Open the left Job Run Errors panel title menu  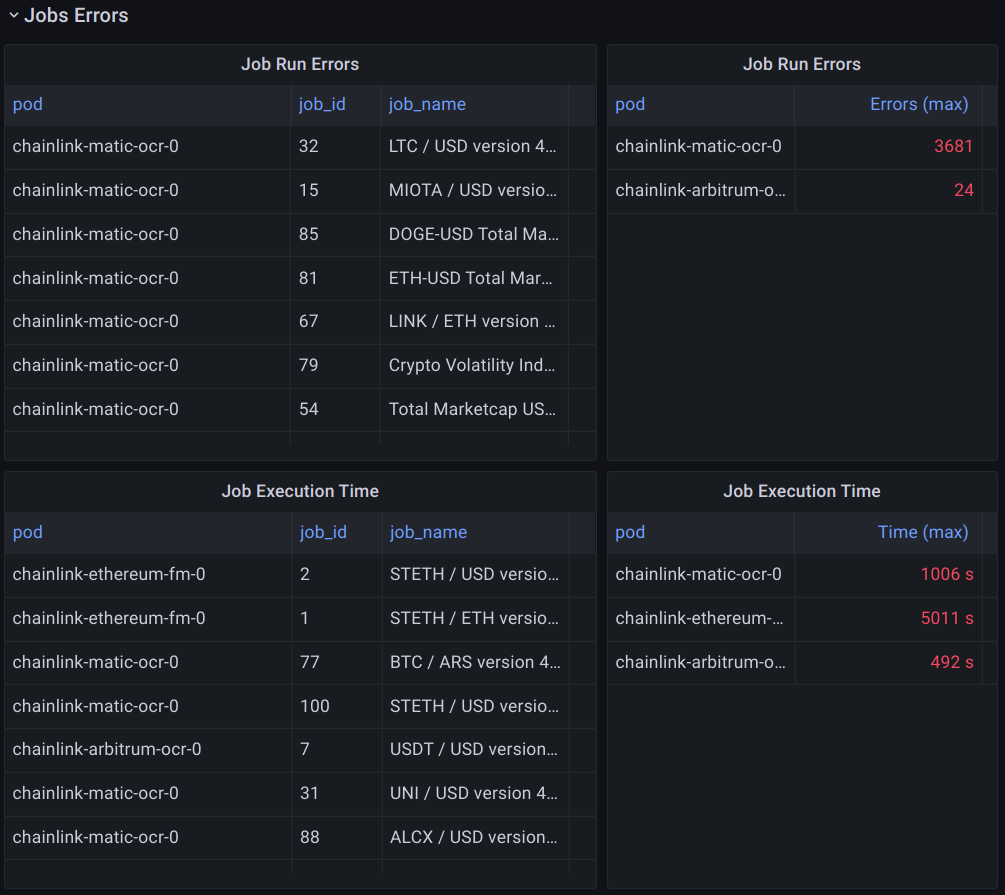pos(300,64)
